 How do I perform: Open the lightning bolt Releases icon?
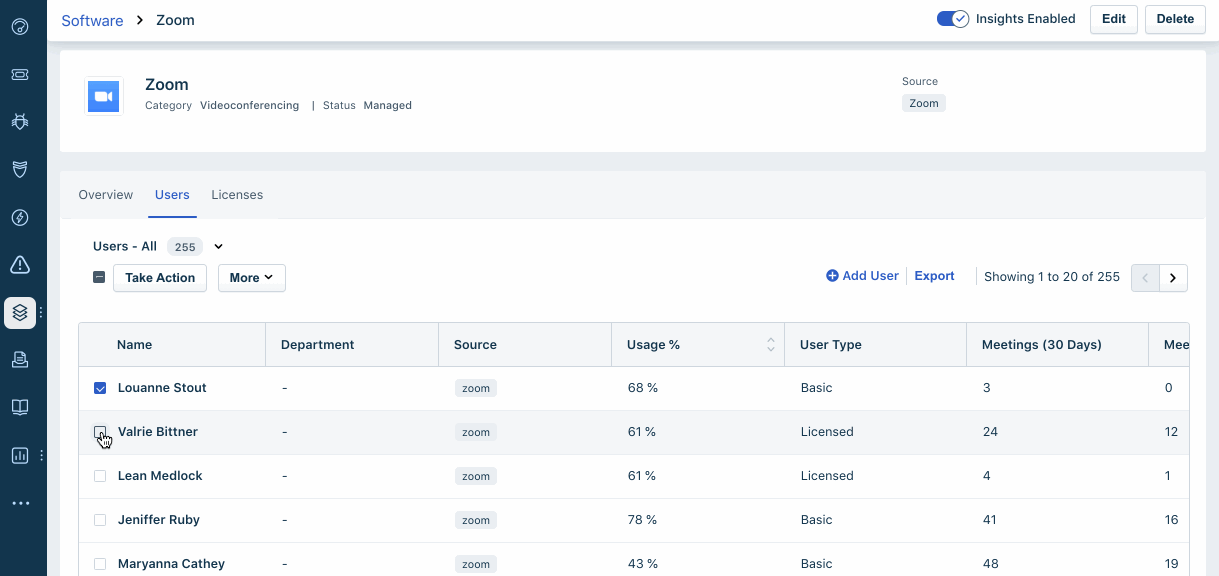click(20, 217)
